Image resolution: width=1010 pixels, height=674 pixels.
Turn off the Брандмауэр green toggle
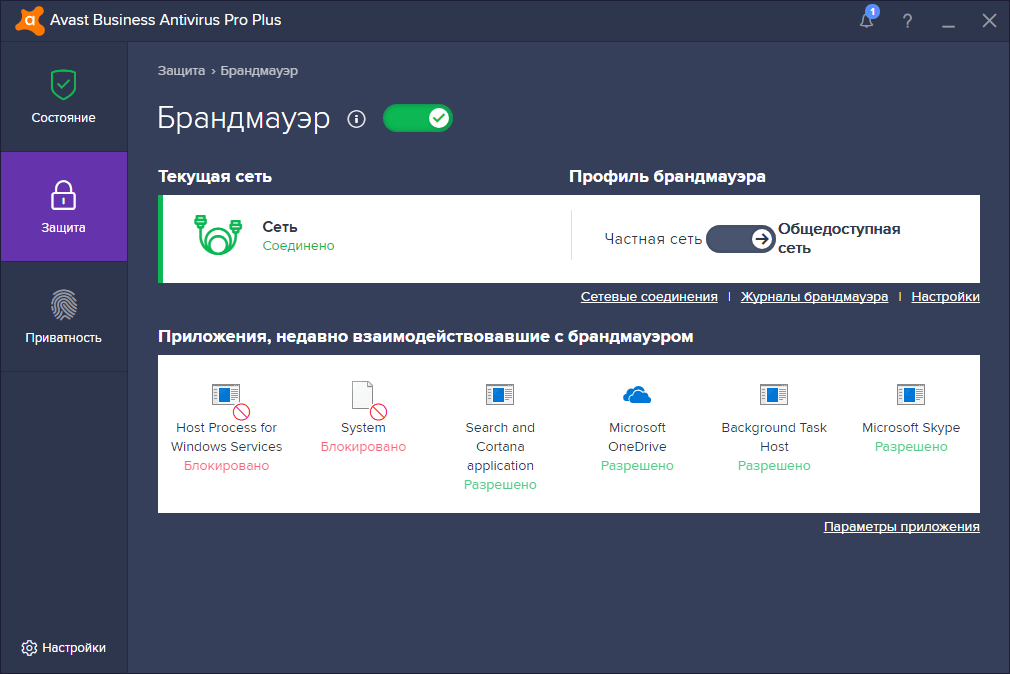(418, 118)
